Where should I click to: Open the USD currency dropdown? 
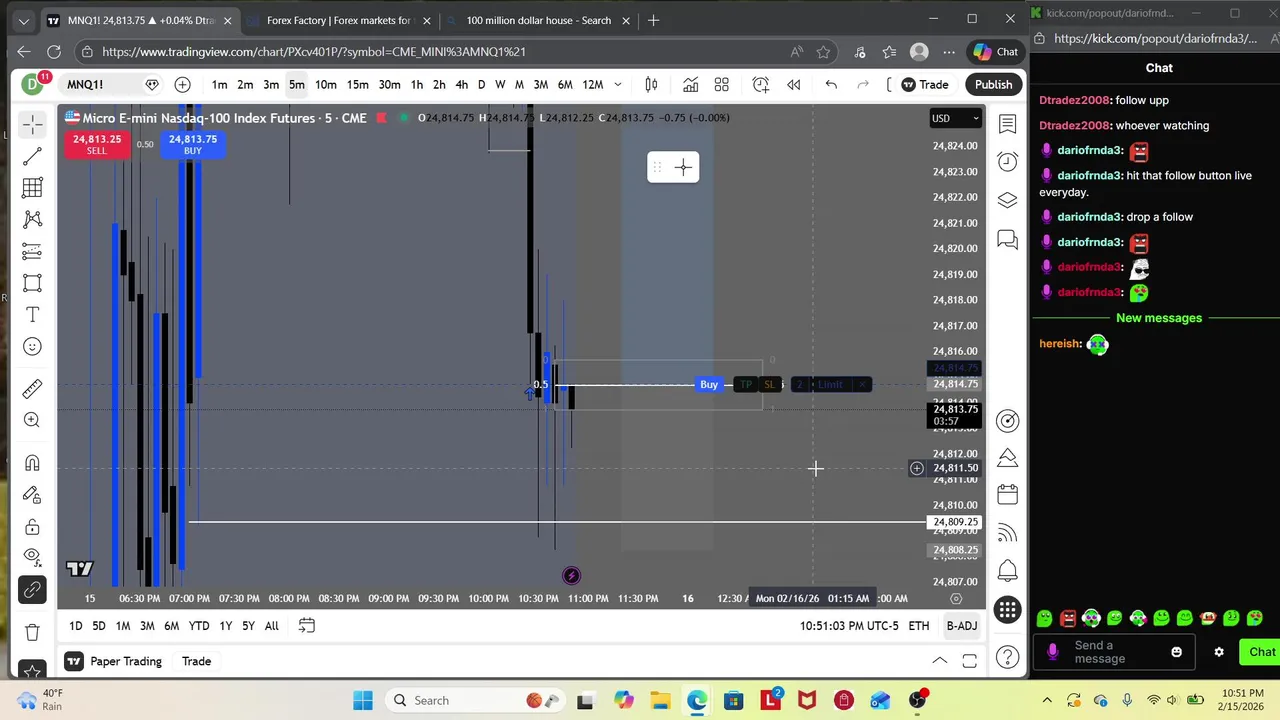click(x=955, y=118)
